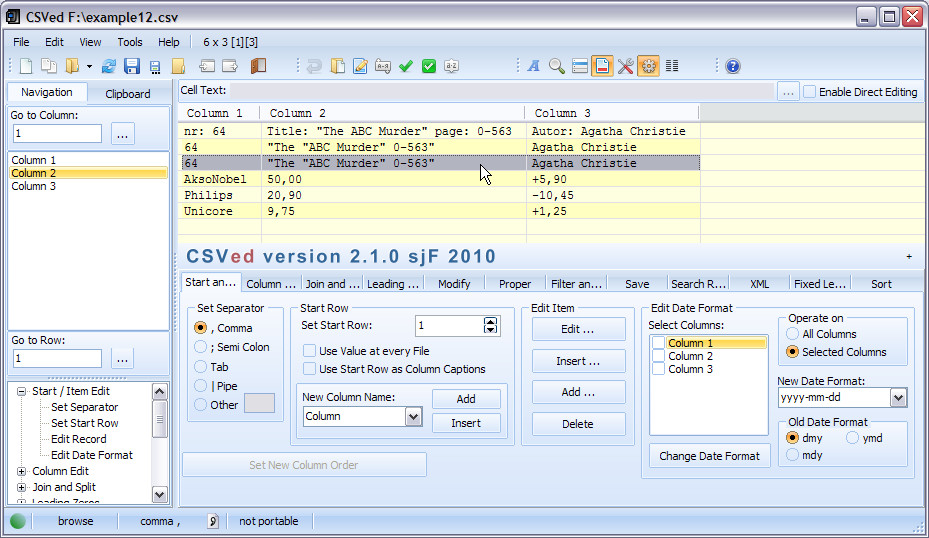Click the large blue floppy save icon
The width and height of the screenshot is (929, 538).
(132, 66)
